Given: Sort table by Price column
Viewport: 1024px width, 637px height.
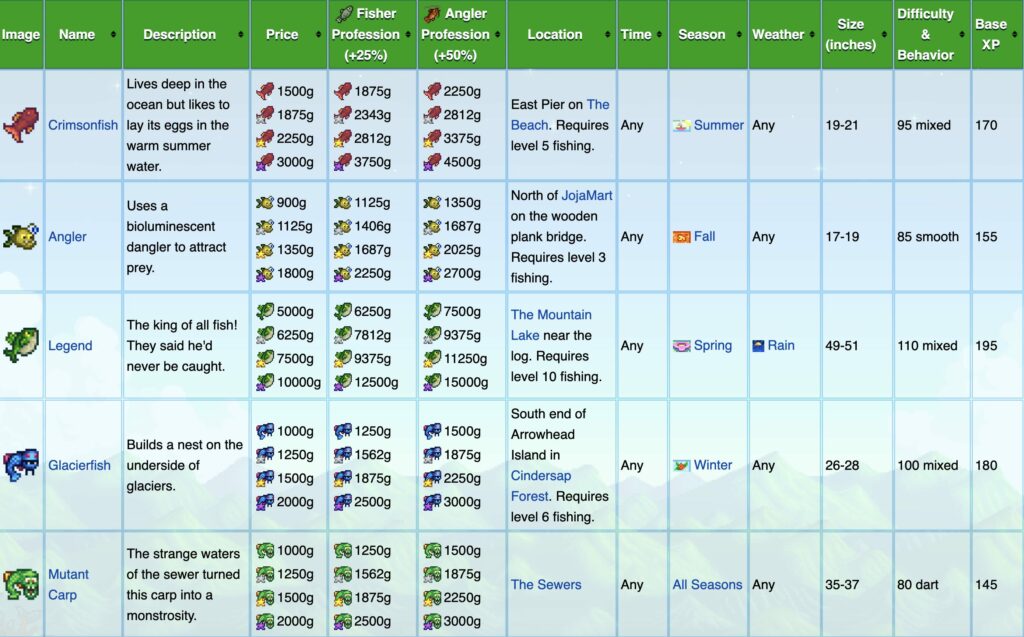Looking at the screenshot, I should click(x=318, y=34).
